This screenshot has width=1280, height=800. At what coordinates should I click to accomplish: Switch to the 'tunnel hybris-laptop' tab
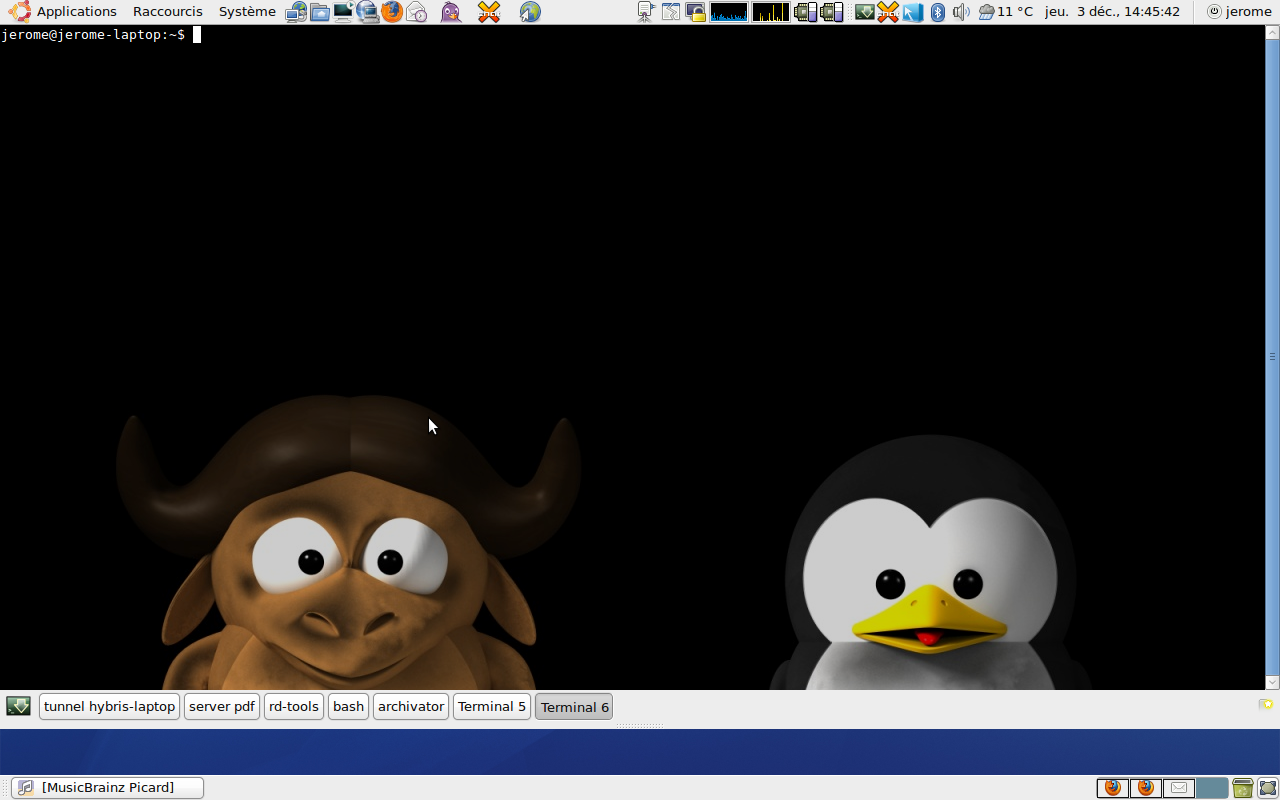109,706
